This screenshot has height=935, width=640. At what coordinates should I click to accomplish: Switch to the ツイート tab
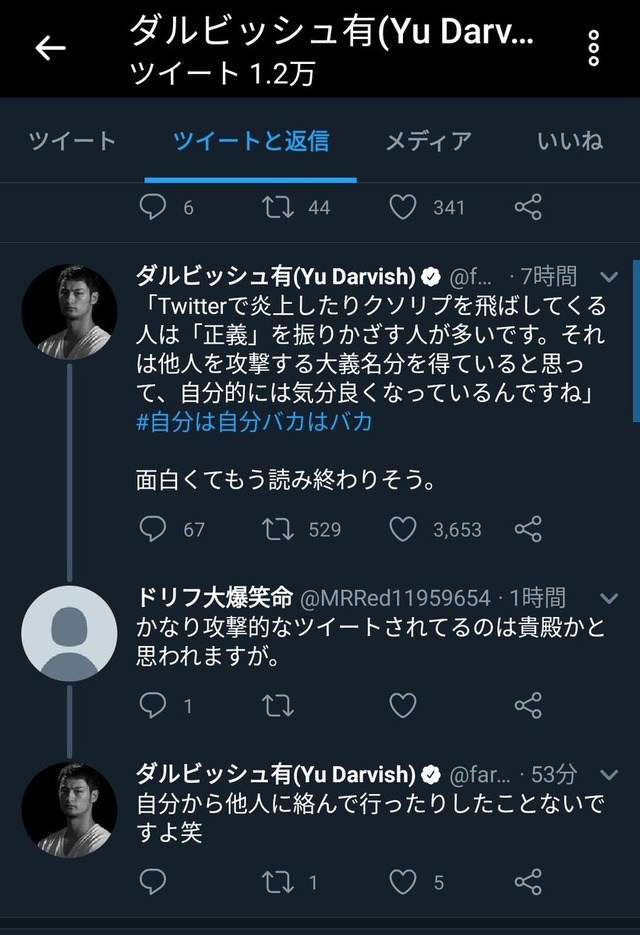(72, 141)
